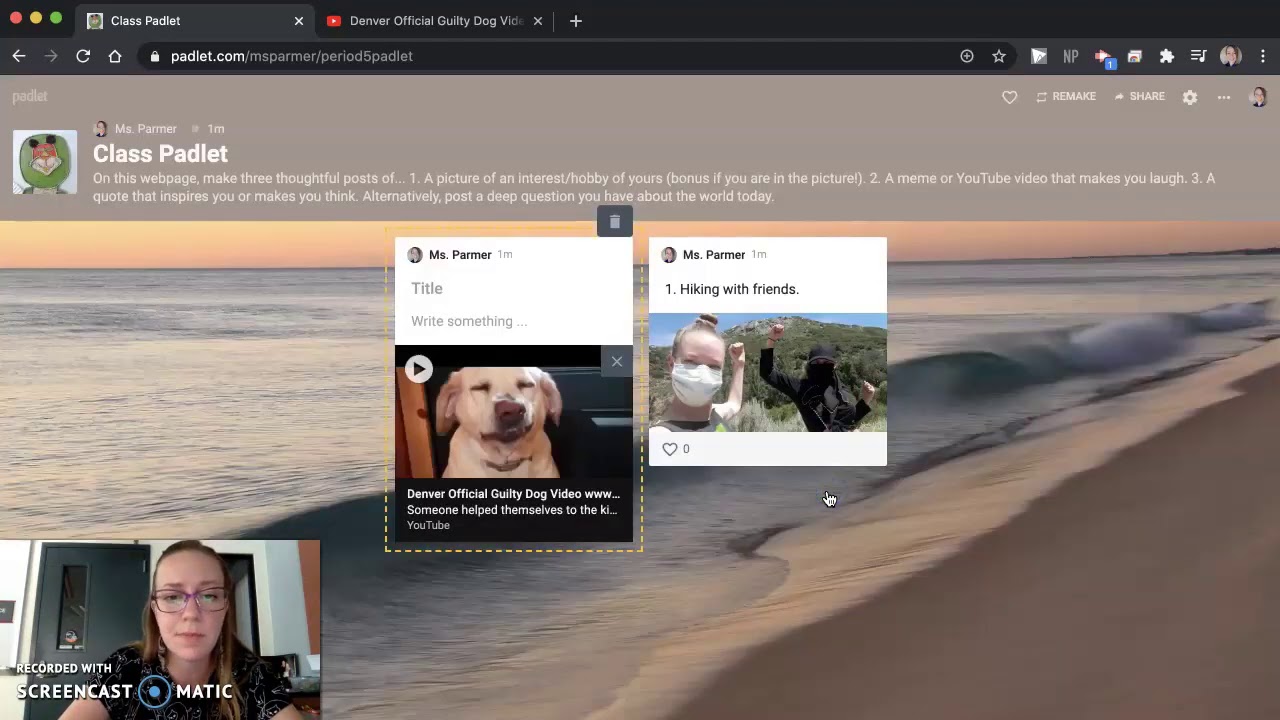1280x720 pixels.
Task: Close the Denver Guilty Dog Video tab
Action: pyautogui.click(x=537, y=21)
